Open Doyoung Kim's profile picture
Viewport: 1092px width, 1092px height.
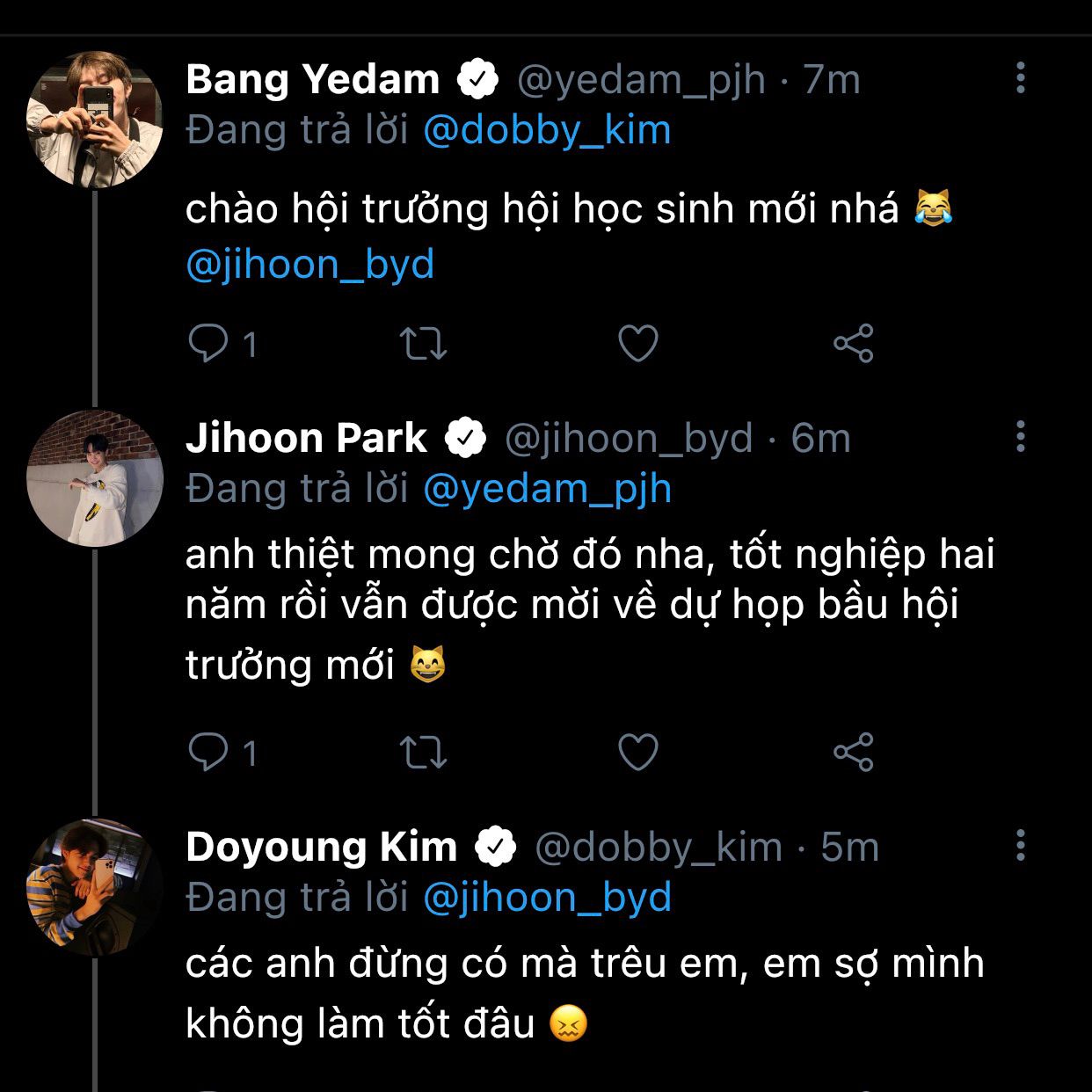[95, 887]
